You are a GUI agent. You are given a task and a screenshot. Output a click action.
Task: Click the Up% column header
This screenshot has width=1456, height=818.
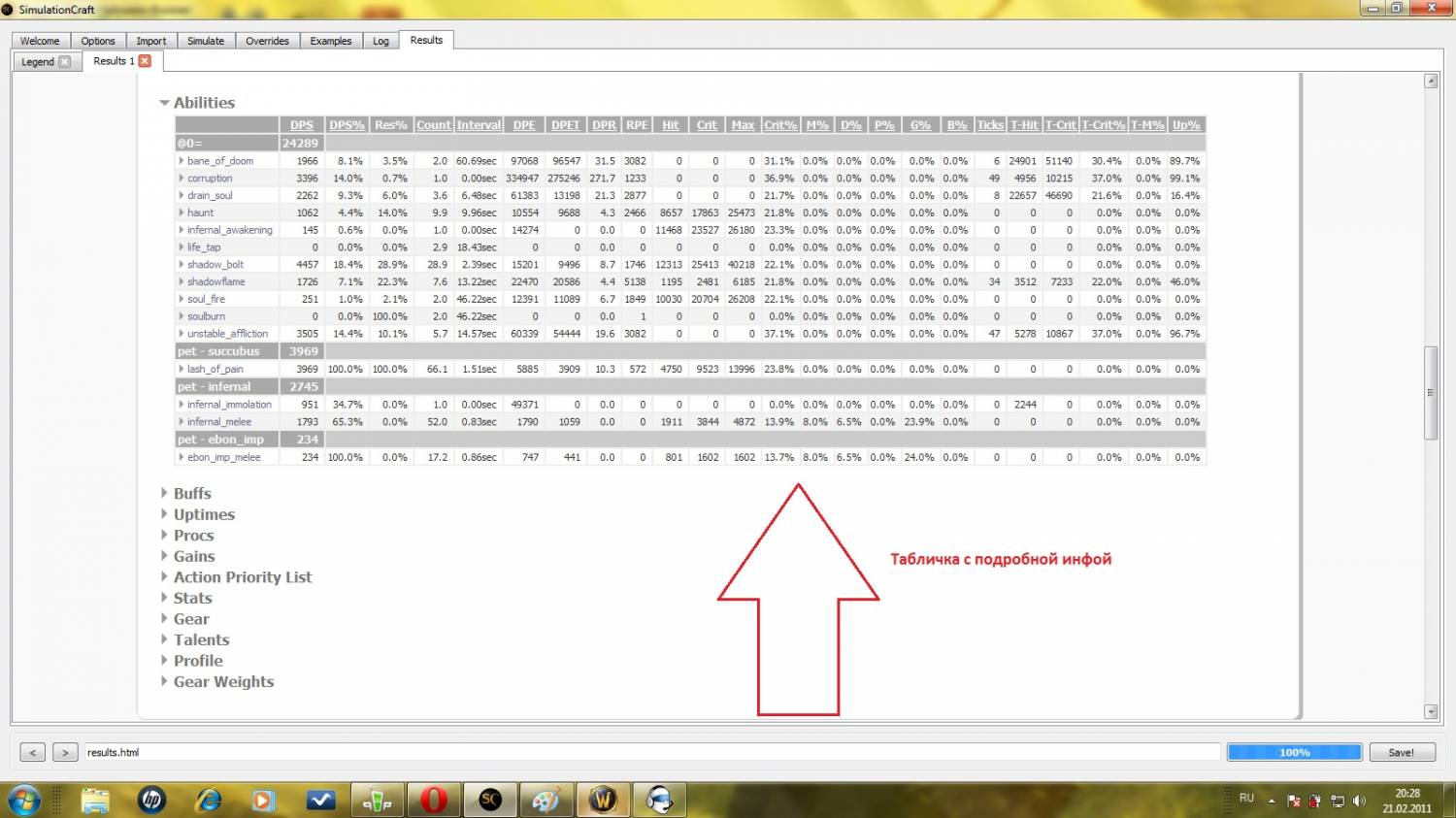point(1186,125)
